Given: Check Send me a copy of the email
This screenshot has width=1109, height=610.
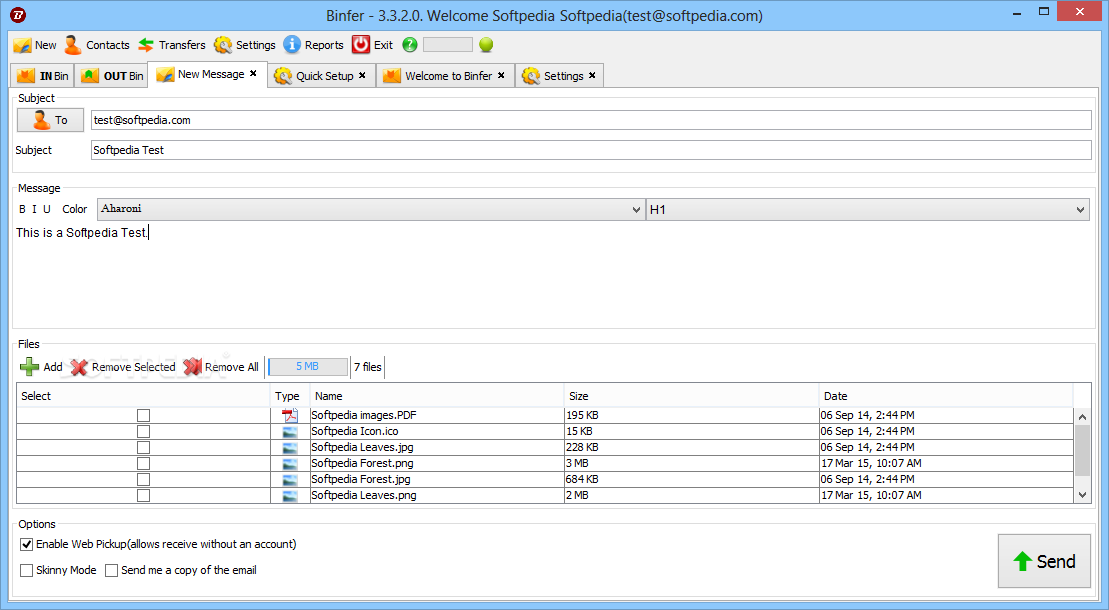Looking at the screenshot, I should coord(111,570).
